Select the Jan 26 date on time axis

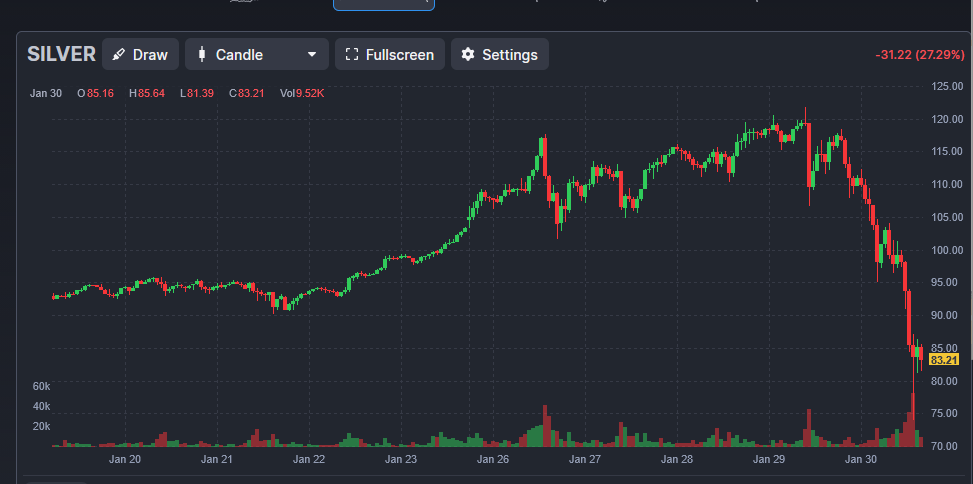493,460
